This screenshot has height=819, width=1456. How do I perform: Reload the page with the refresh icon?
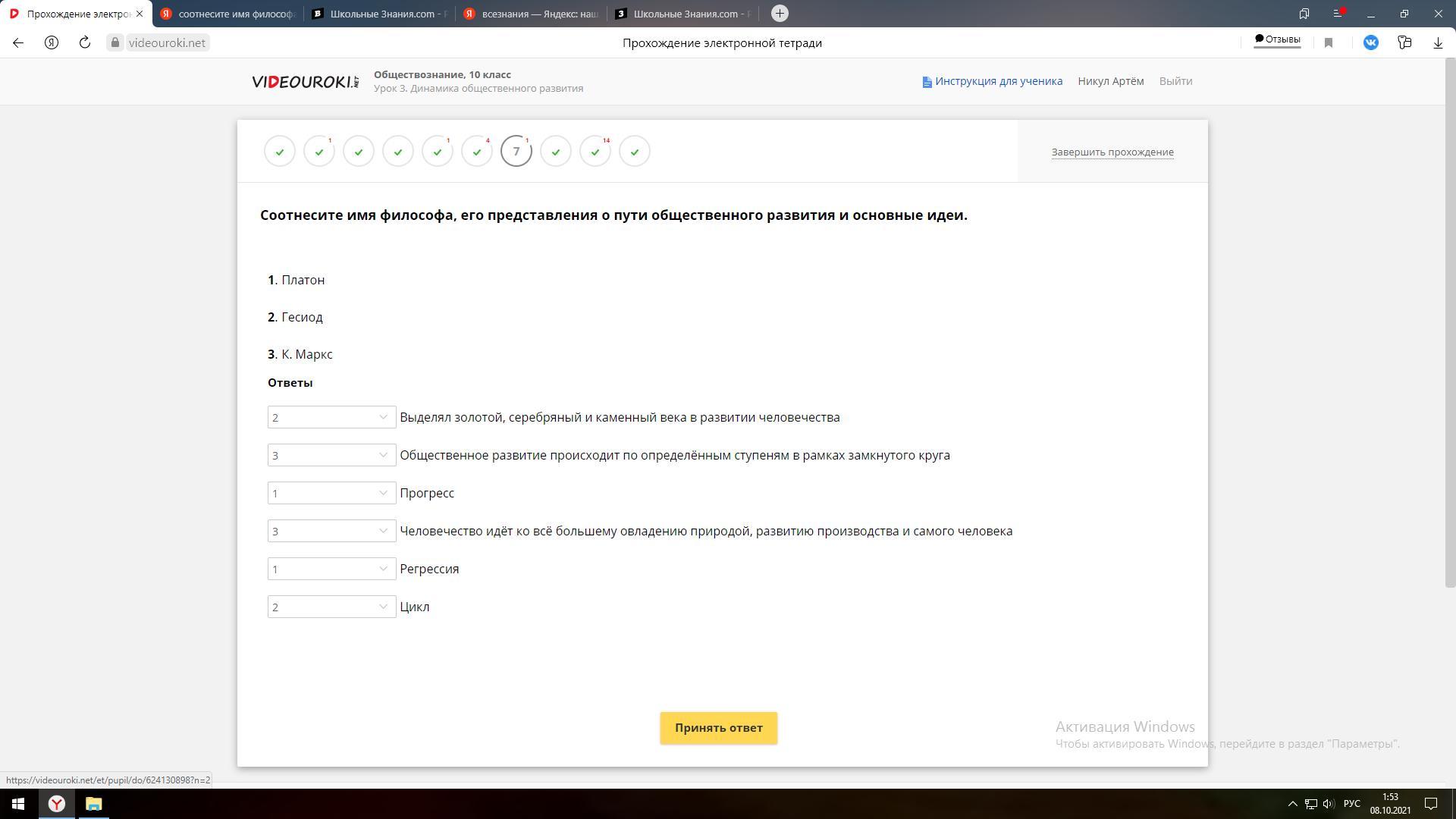pyautogui.click(x=85, y=42)
